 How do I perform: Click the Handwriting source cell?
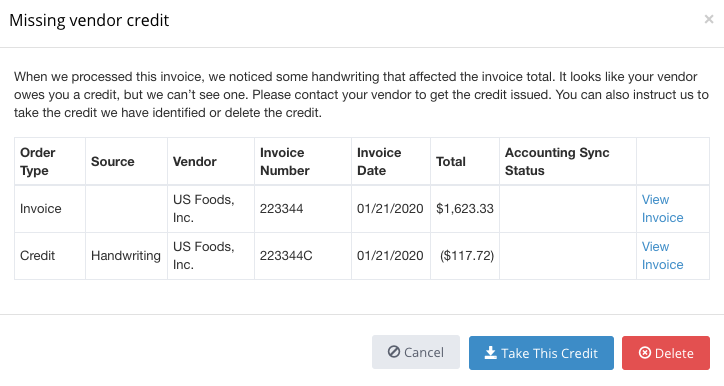[x=127, y=256]
